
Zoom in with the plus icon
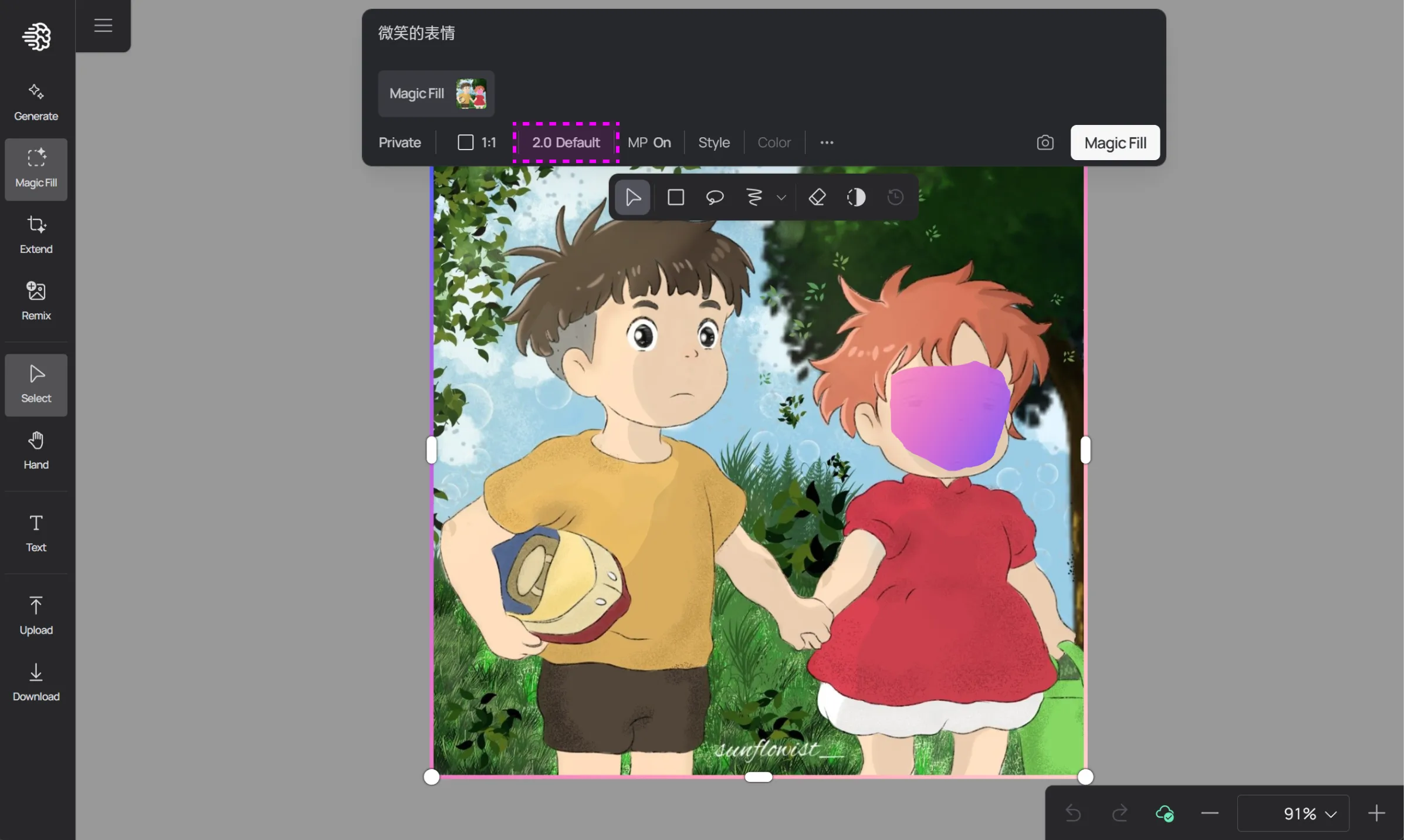1376,814
